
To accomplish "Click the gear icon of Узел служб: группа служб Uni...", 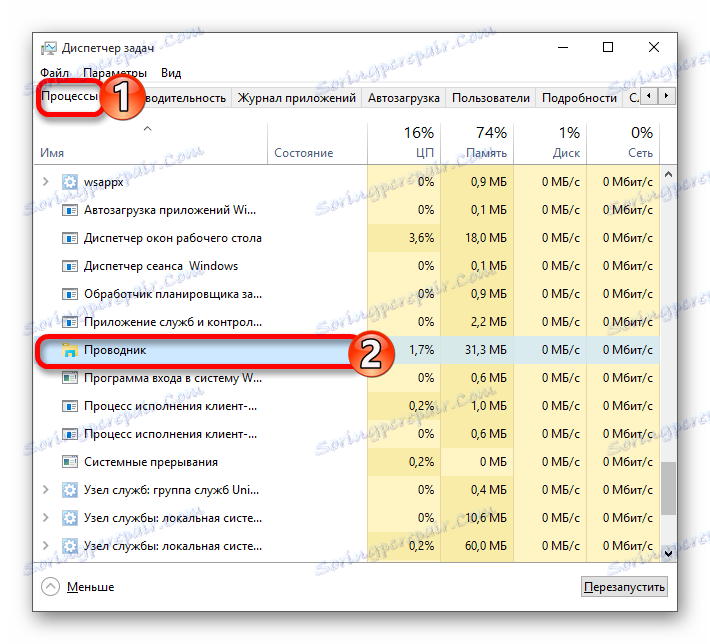I will tap(69, 490).
